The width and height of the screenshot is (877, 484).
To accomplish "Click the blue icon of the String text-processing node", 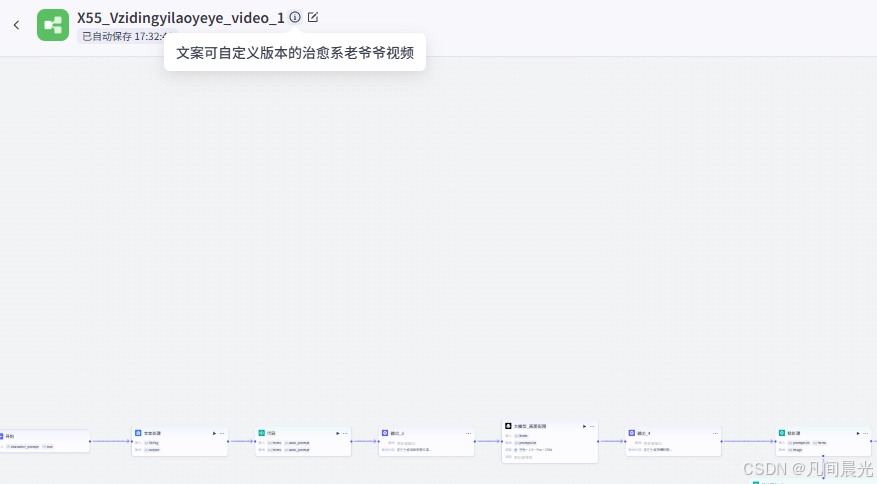I will point(138,433).
